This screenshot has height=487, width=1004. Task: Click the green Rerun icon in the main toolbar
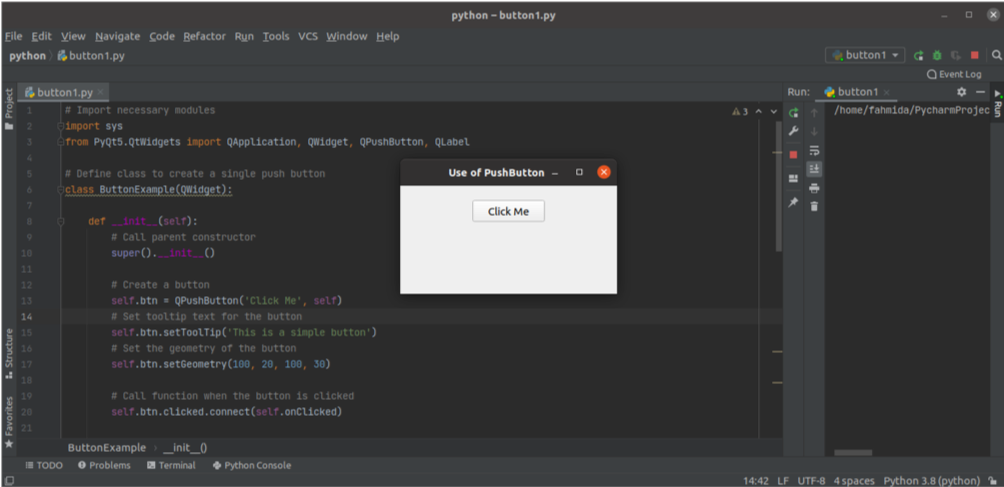(x=918, y=56)
